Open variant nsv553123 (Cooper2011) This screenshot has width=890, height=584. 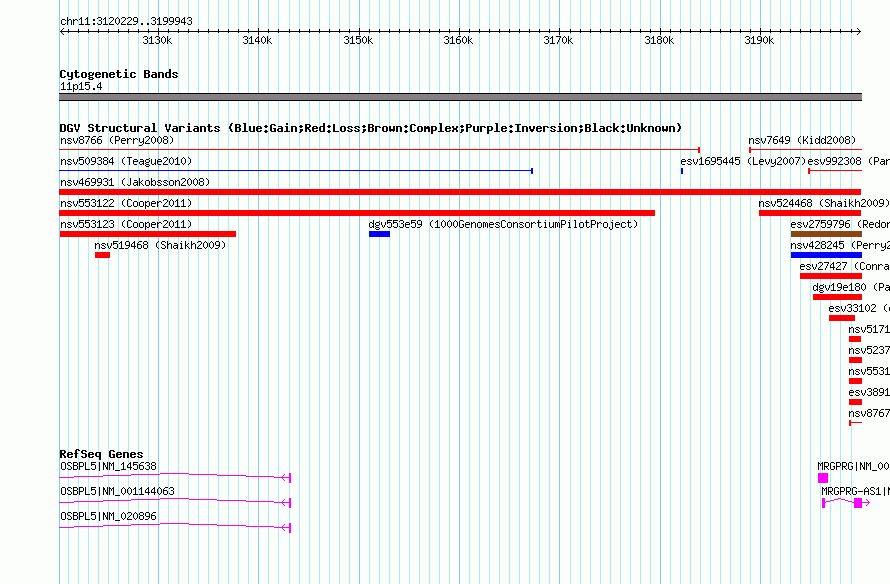tap(148, 234)
